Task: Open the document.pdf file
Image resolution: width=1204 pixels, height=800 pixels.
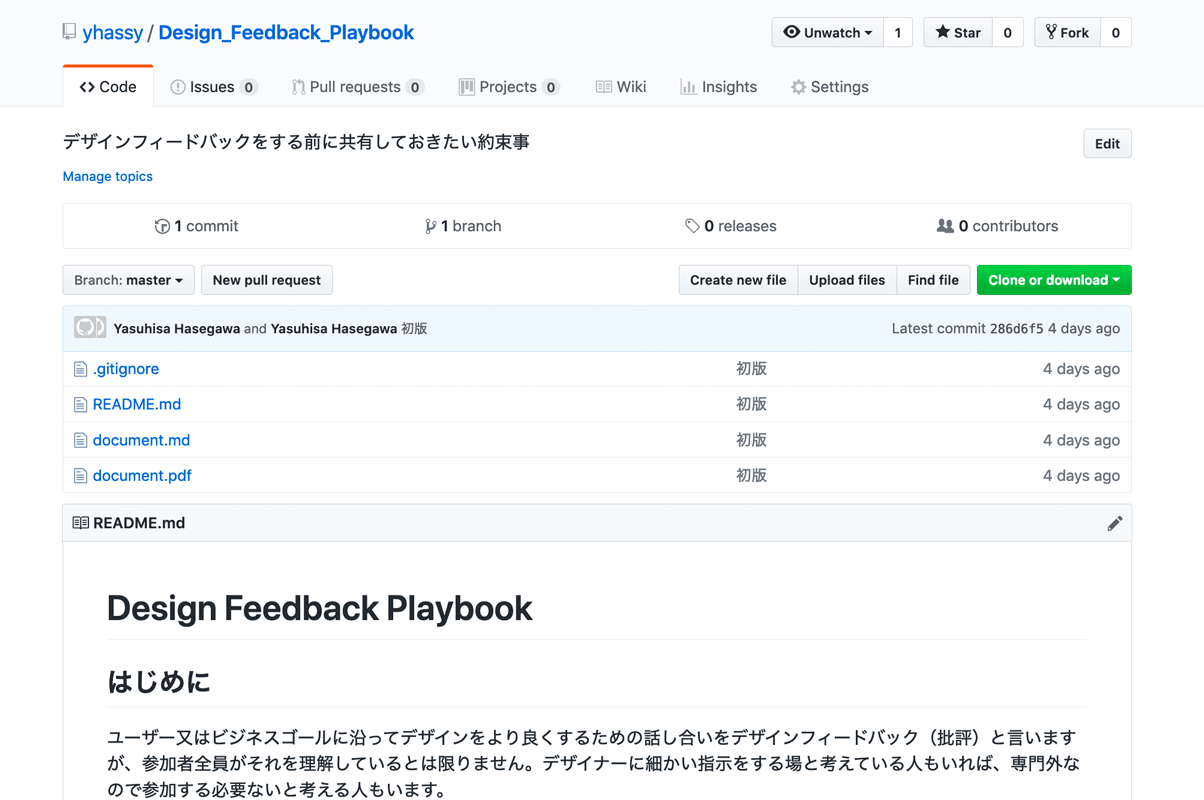Action: (x=142, y=475)
